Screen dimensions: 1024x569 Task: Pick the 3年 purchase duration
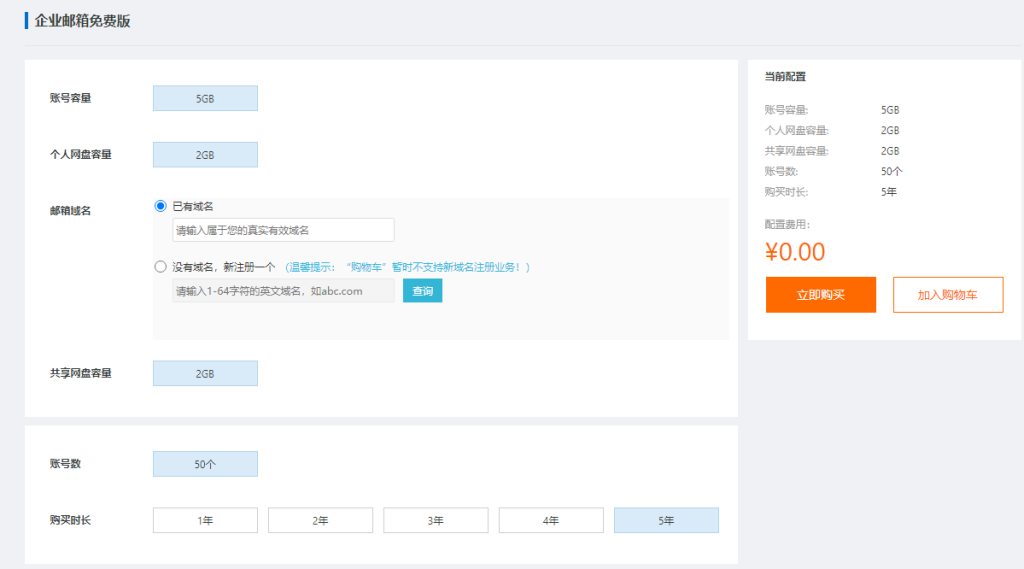point(436,521)
